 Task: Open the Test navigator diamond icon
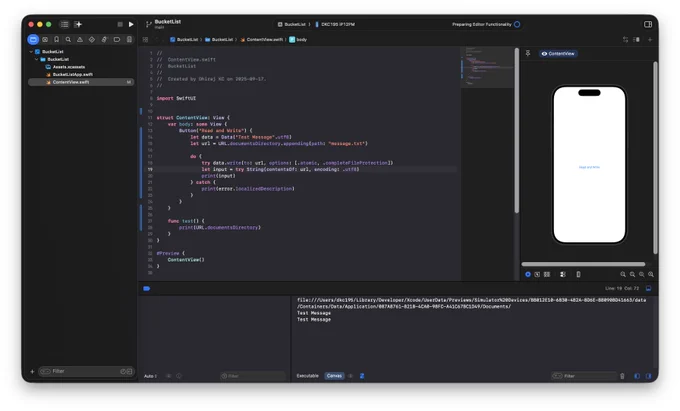pos(92,39)
